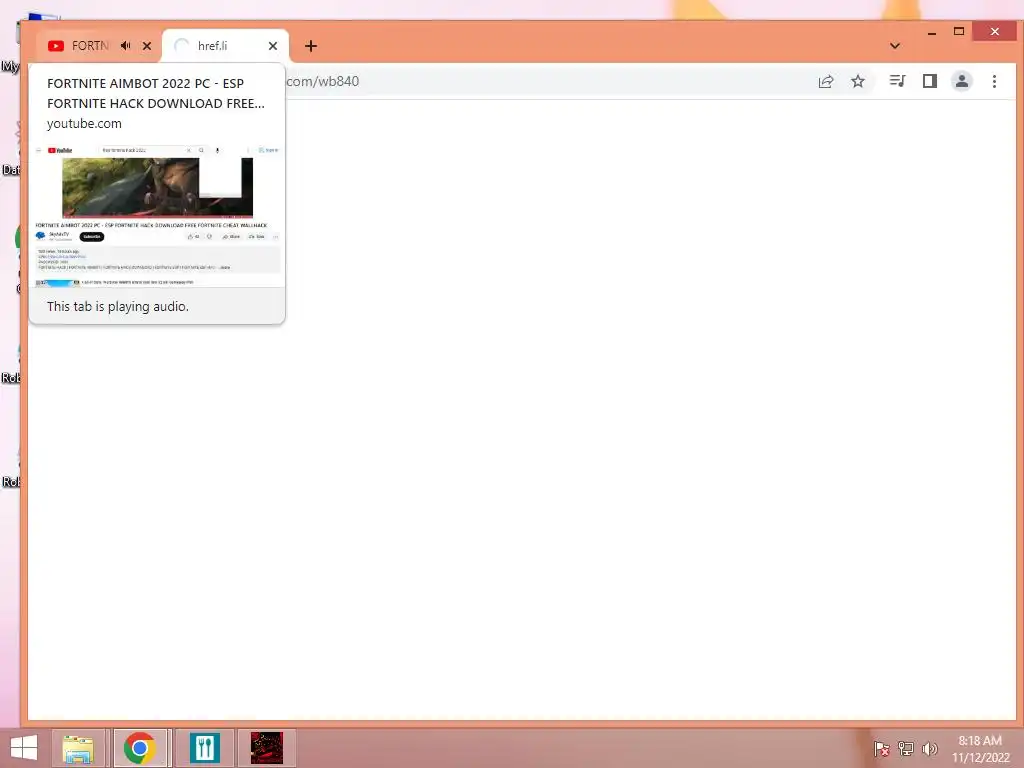The image size is (1024, 768).
Task: Mute the audio speaker icon on YouTube tab
Action: [x=125, y=46]
